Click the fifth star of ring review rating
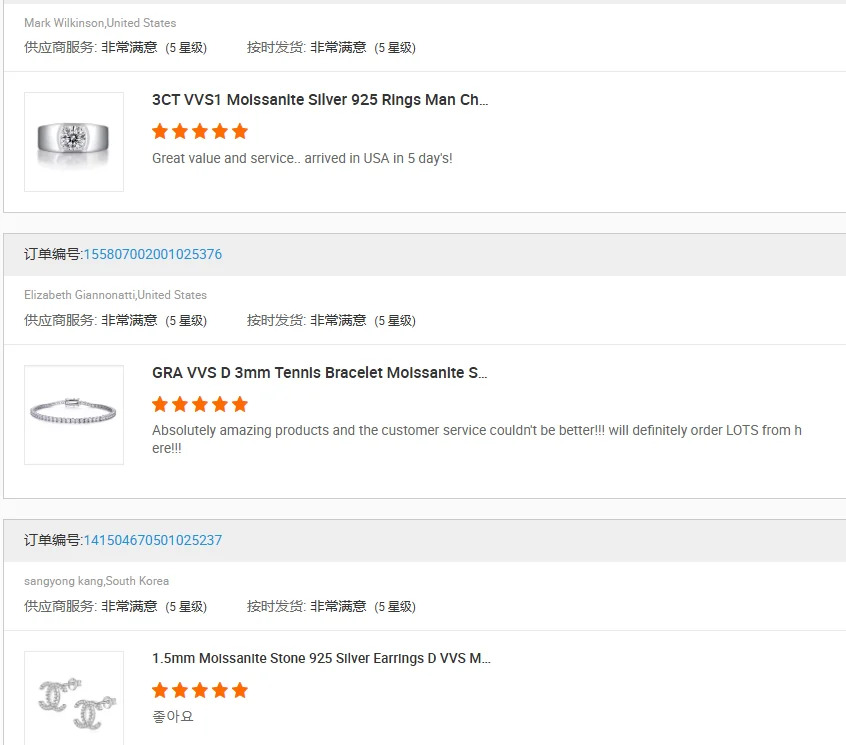The width and height of the screenshot is (846, 745). 240,131
